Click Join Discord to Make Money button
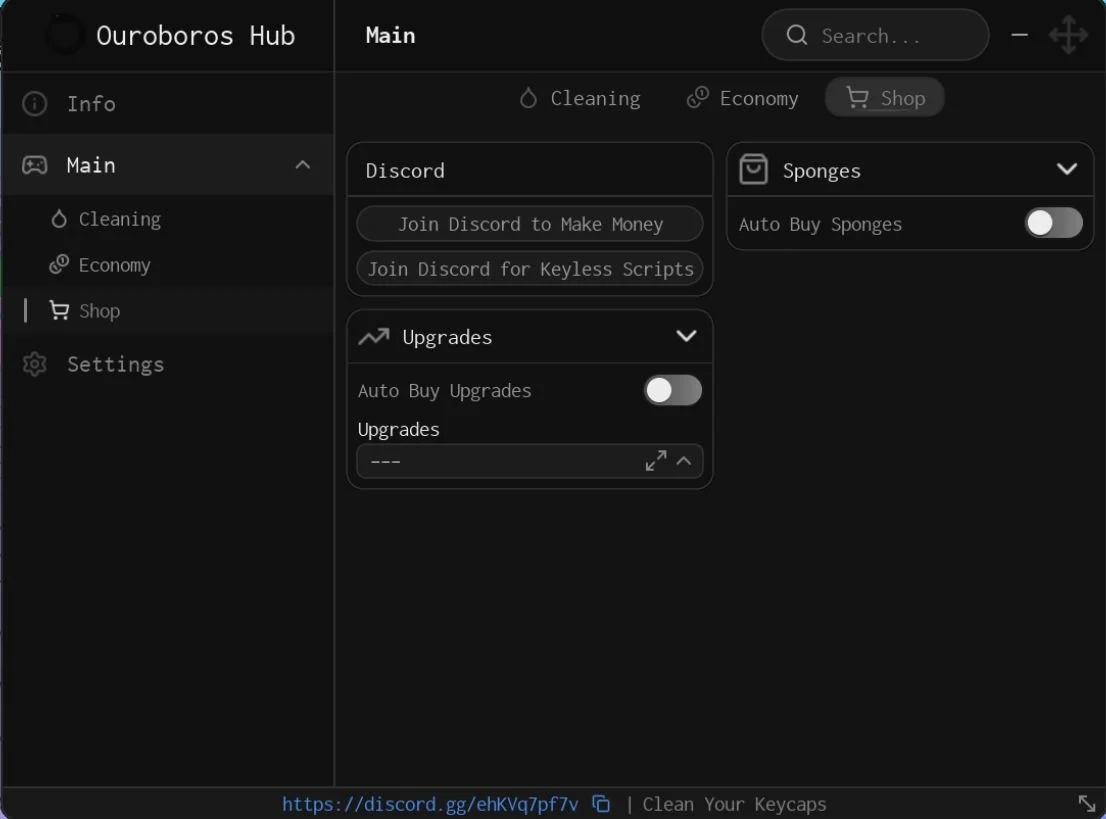Viewport: 1106px width, 819px height. (530, 224)
